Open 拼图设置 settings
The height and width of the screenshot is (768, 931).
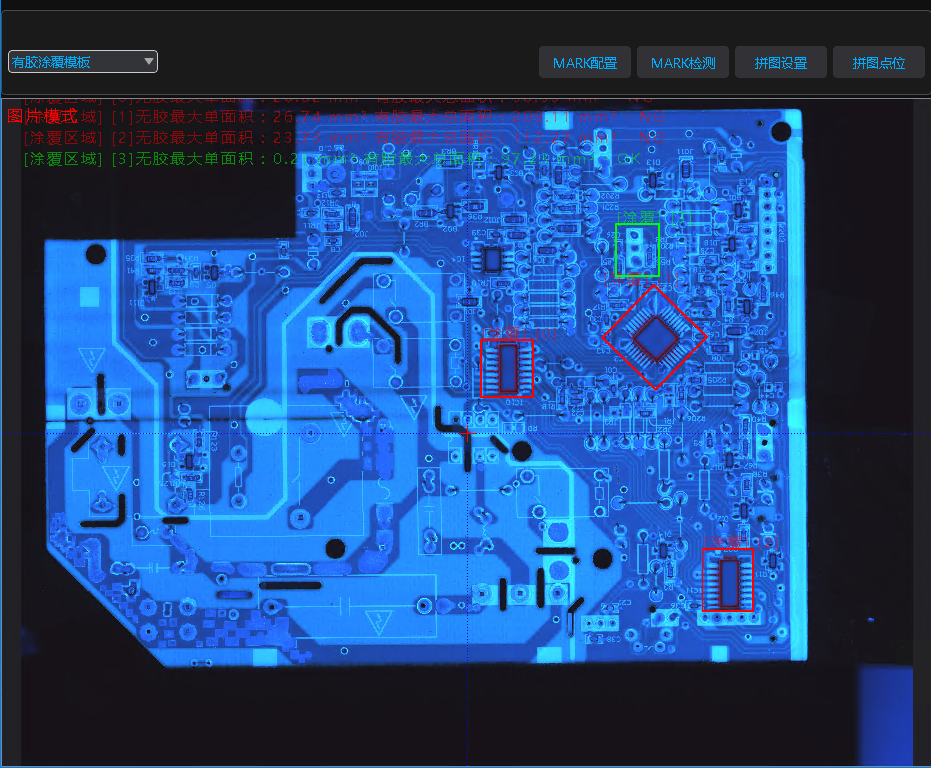tap(780, 63)
